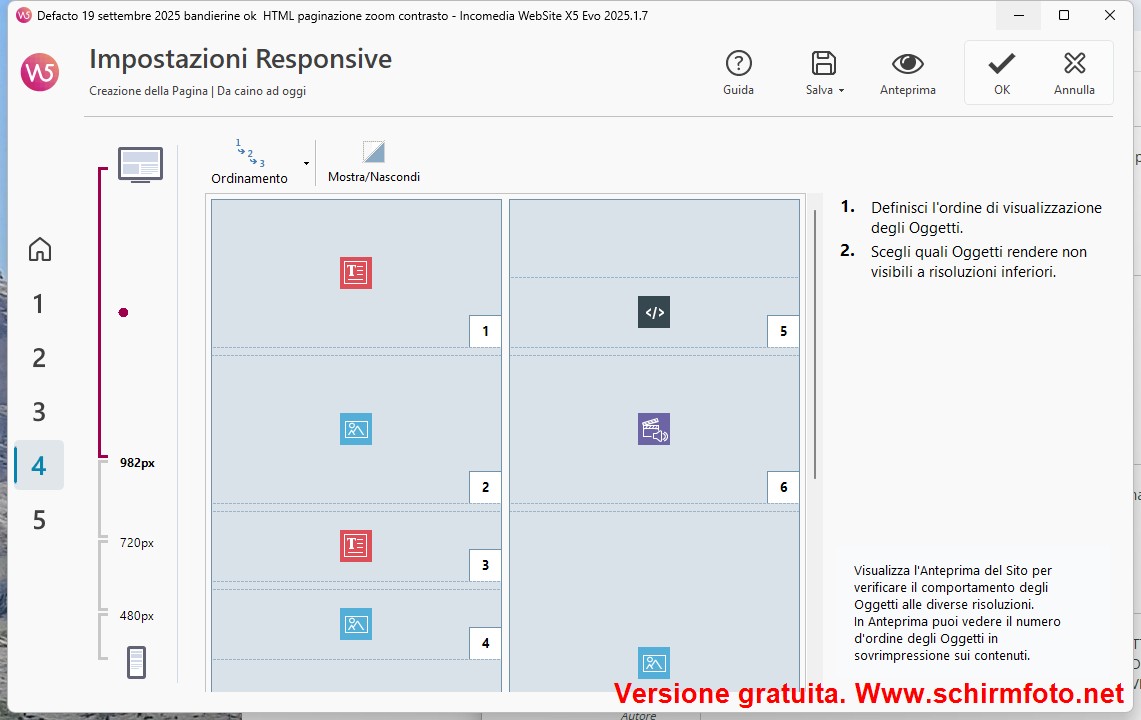Switch to step 3 in the sidebar
1141x720 pixels.
click(x=39, y=412)
